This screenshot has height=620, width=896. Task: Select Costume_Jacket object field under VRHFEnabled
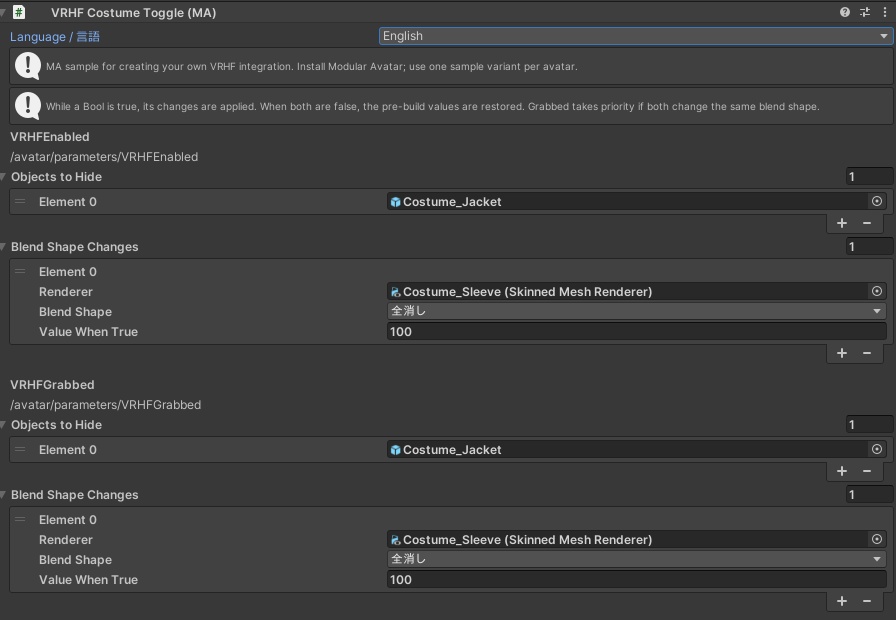pos(627,201)
